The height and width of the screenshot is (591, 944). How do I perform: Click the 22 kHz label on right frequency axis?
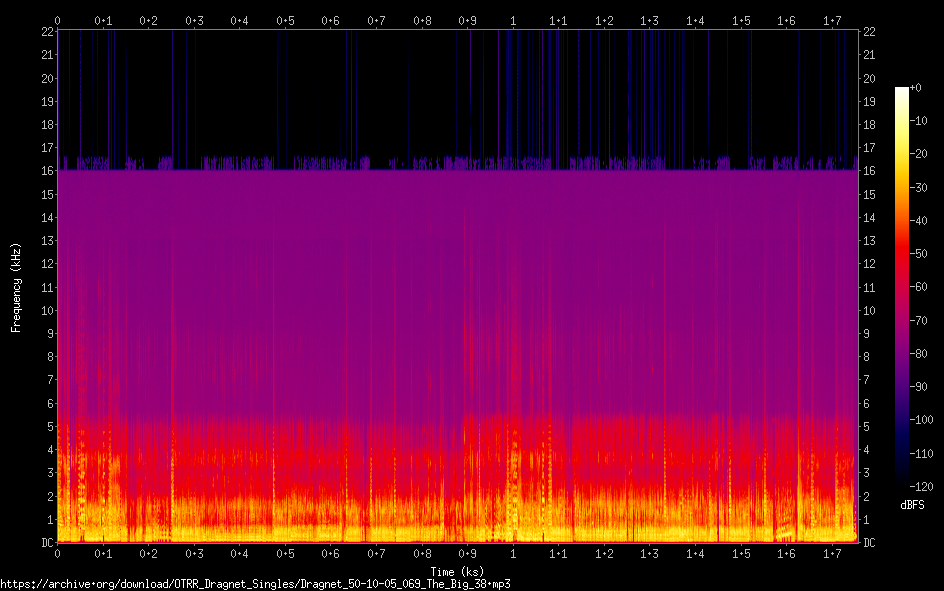pyautogui.click(x=868, y=32)
